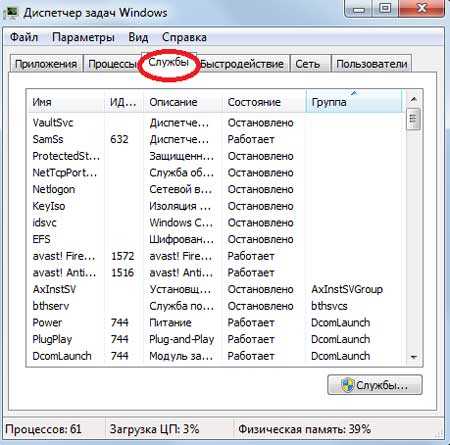Click the Модуль за... description cell
Viewport: 450px width, 445px height.
click(181, 356)
